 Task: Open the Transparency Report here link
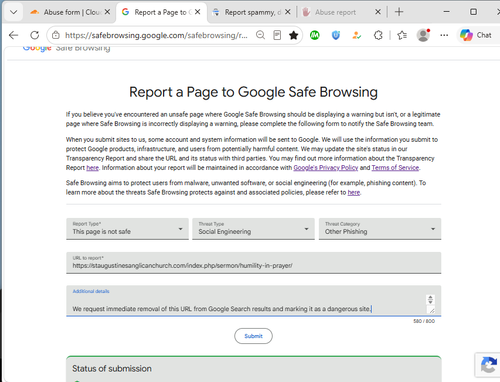pyautogui.click(x=92, y=168)
